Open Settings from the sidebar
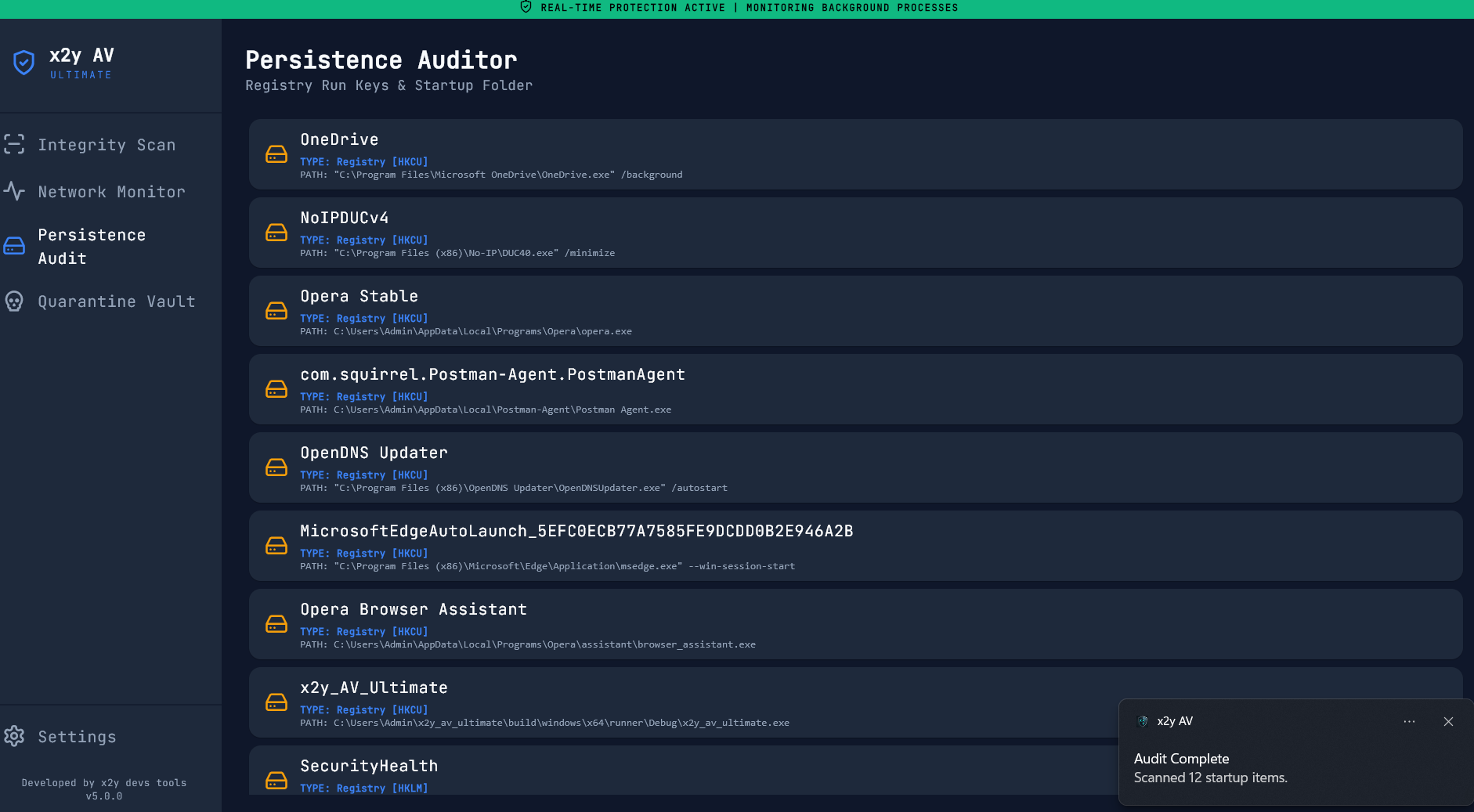The width and height of the screenshot is (1474, 812). pyautogui.click(x=77, y=736)
